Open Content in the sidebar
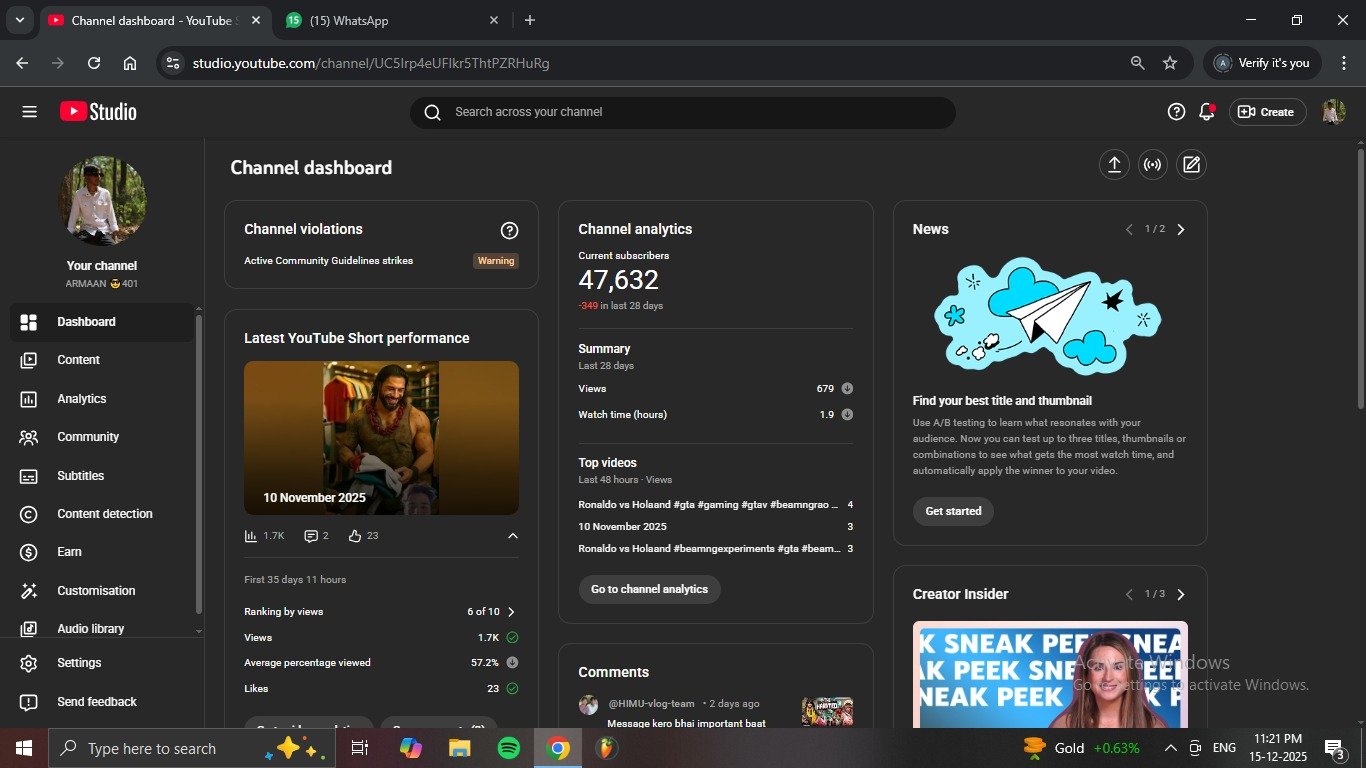This screenshot has height=768, width=1366. pyautogui.click(x=78, y=360)
